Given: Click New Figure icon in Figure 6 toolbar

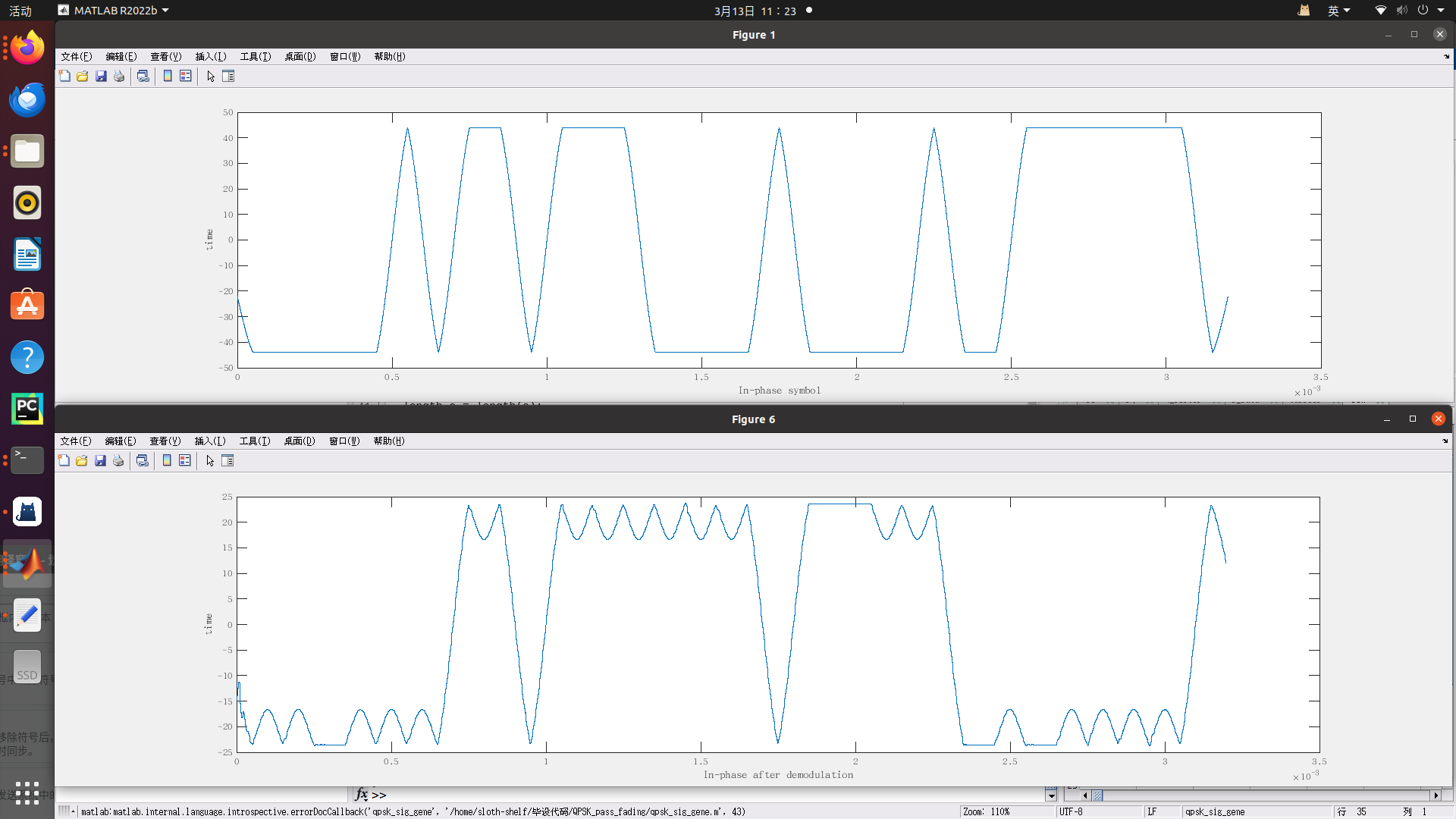Looking at the screenshot, I should point(64,460).
